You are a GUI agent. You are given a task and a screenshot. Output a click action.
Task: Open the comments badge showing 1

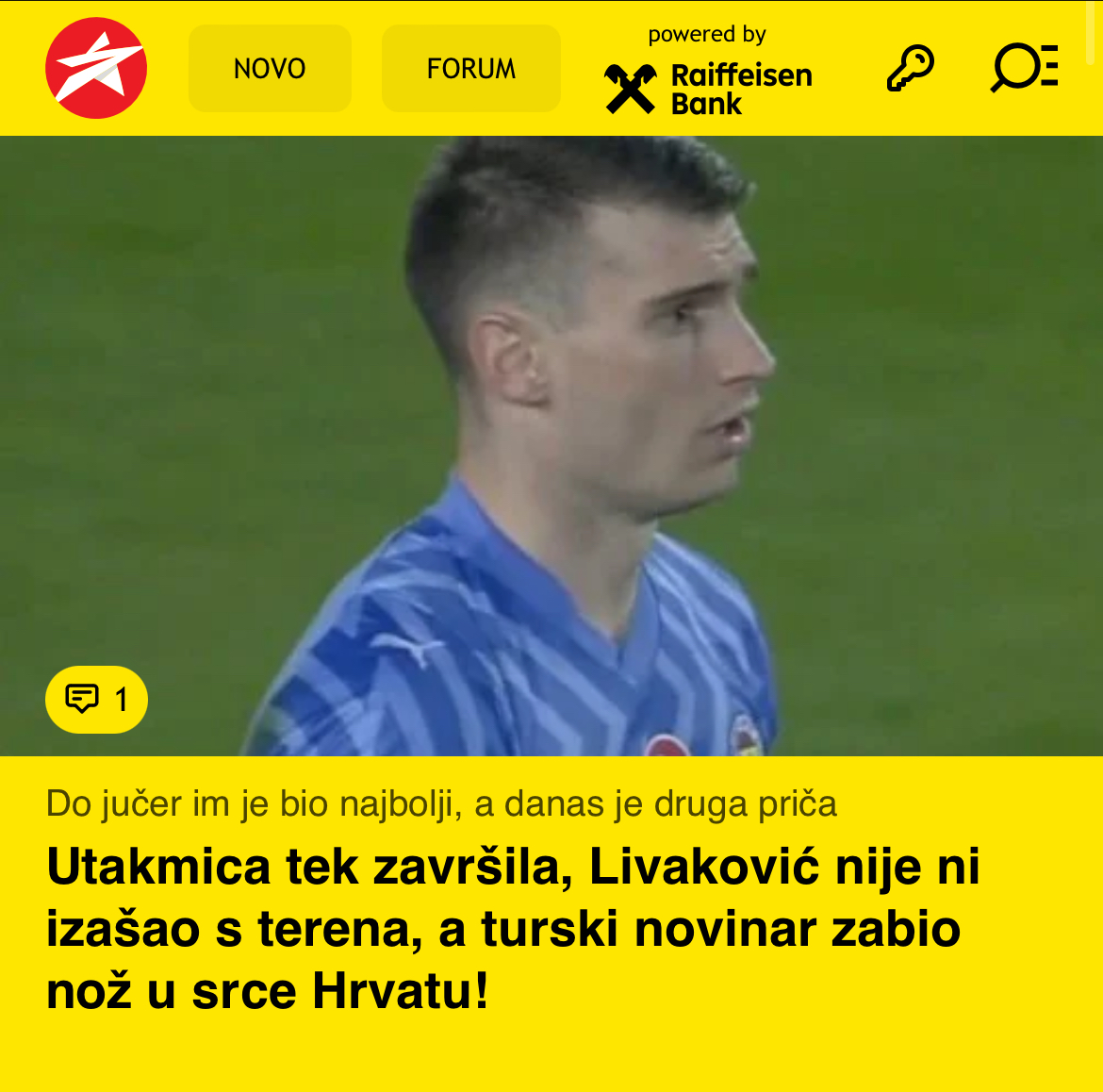pos(96,700)
